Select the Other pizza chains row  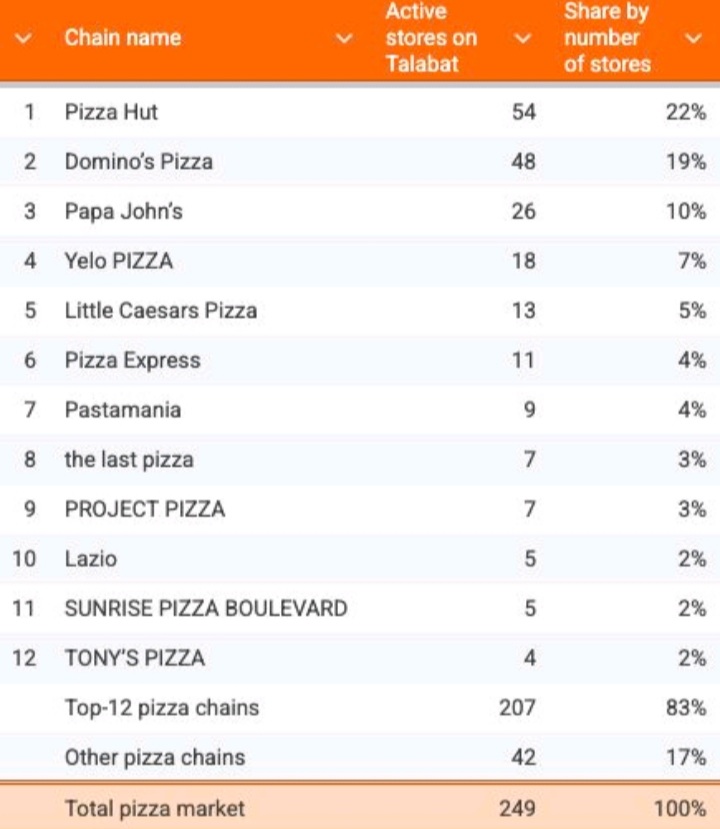point(155,757)
